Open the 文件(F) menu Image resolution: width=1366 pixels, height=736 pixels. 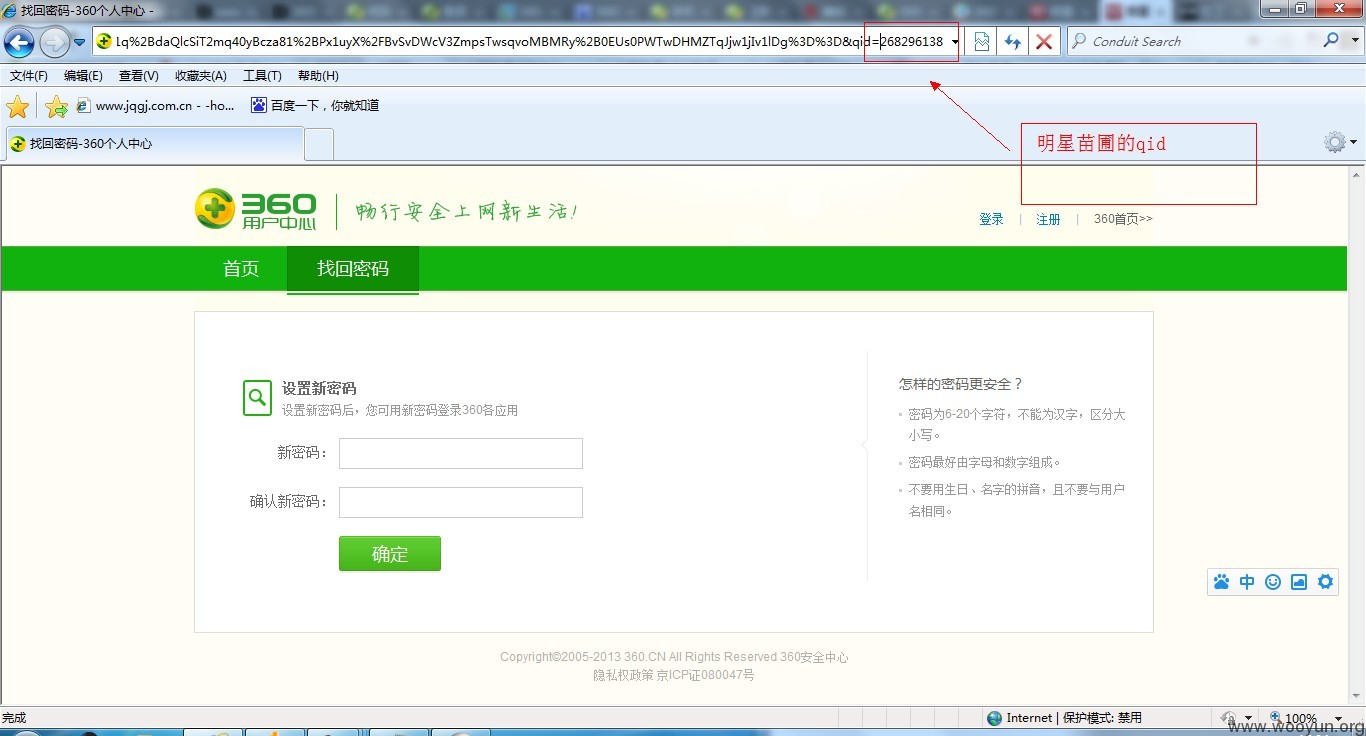pos(29,76)
